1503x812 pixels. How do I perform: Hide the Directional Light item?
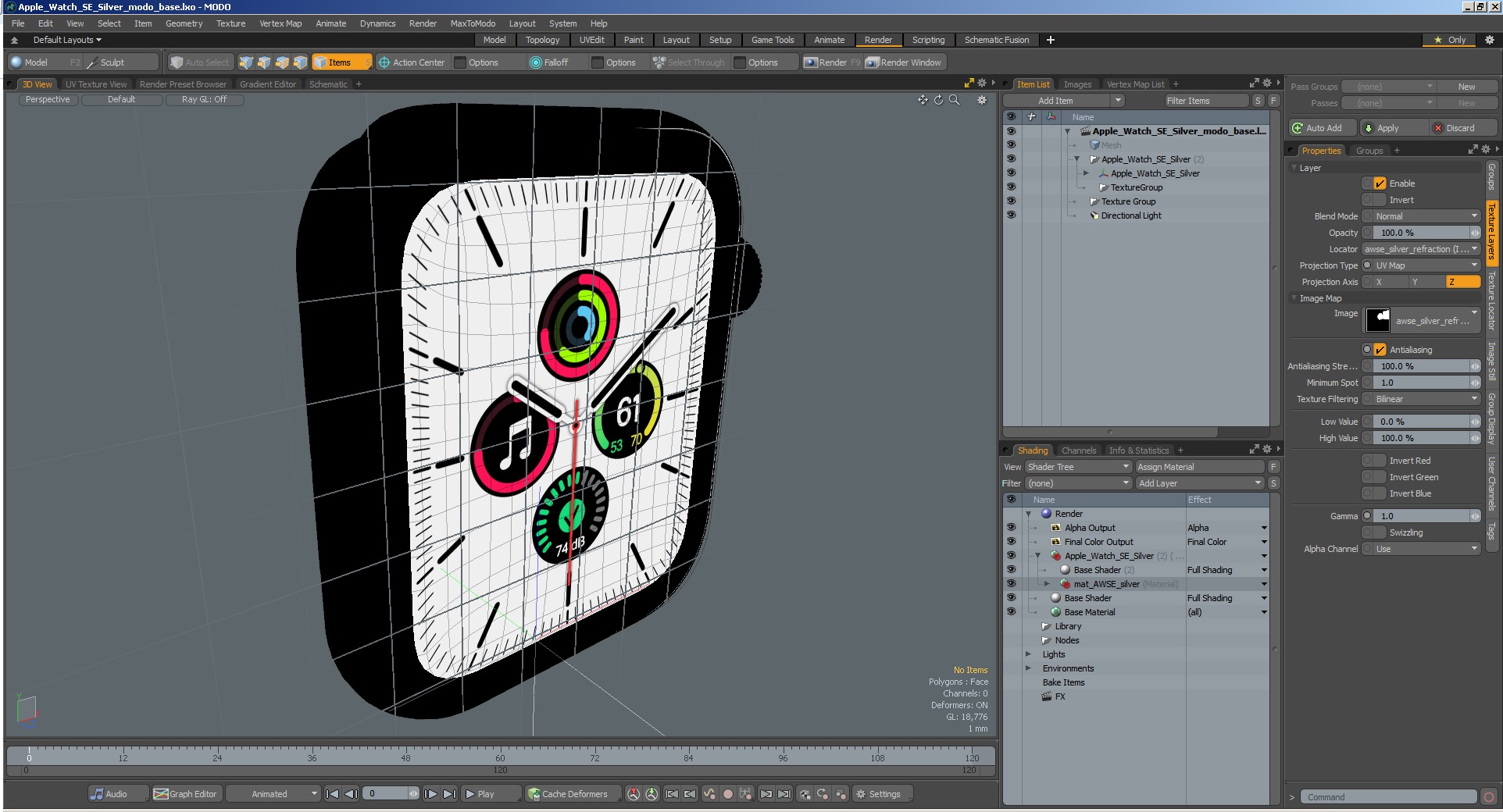[x=1011, y=215]
